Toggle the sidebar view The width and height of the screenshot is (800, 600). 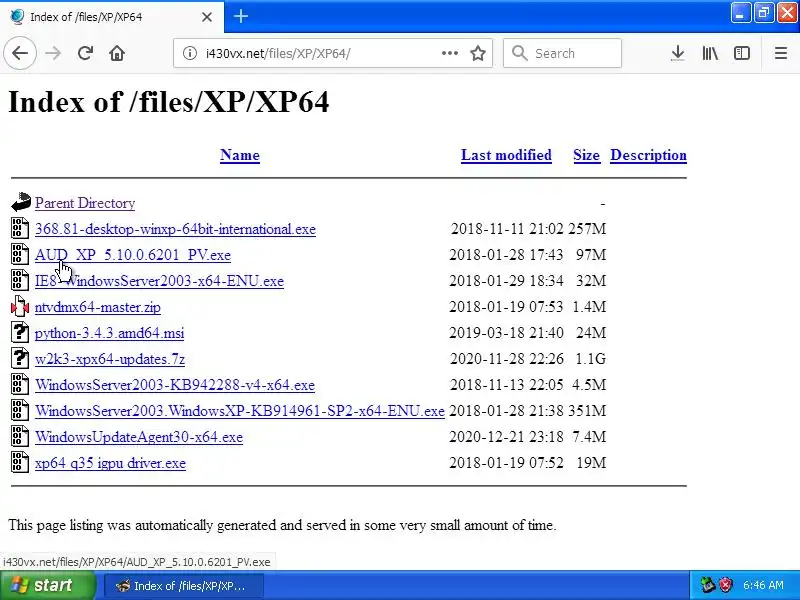[741, 53]
